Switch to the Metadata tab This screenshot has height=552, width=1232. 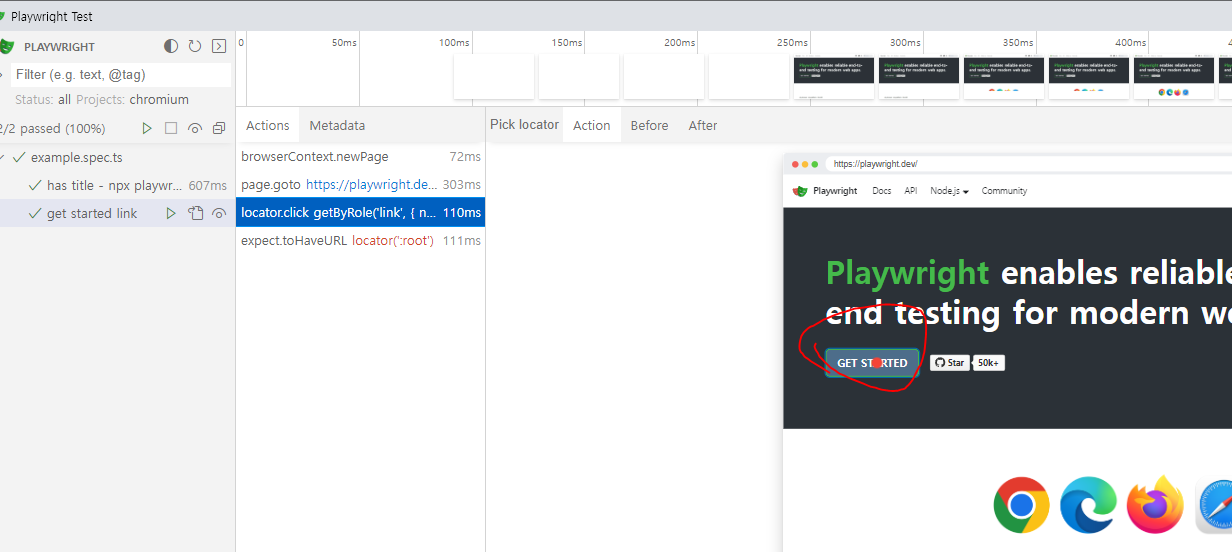(x=337, y=125)
